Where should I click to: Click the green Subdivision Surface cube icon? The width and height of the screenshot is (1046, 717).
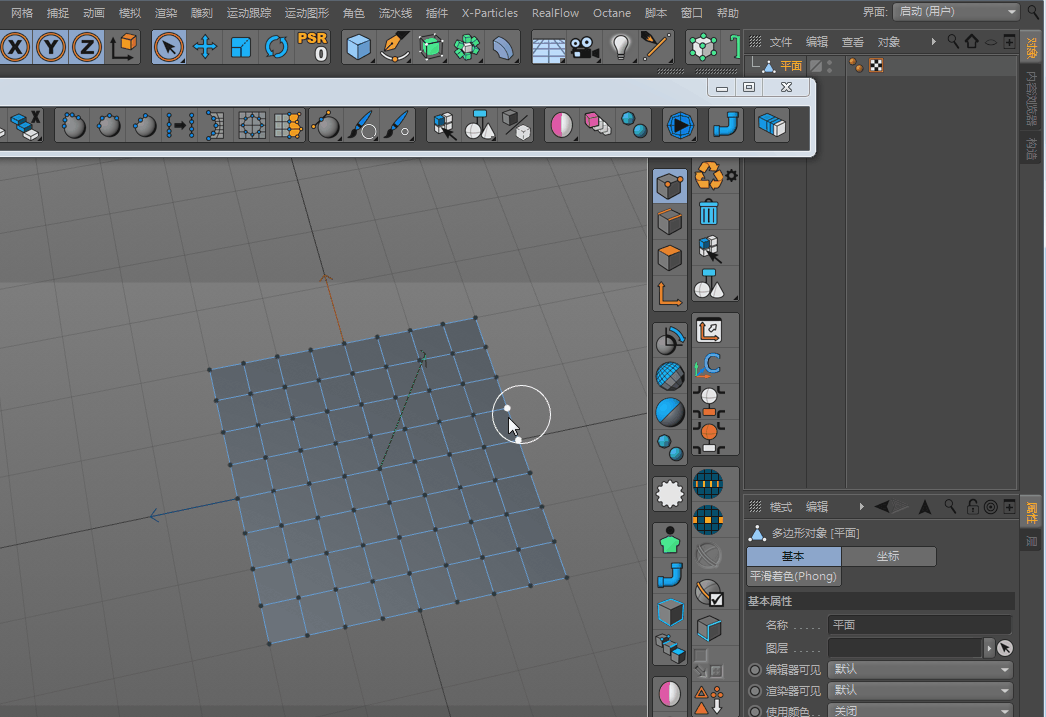coord(431,47)
